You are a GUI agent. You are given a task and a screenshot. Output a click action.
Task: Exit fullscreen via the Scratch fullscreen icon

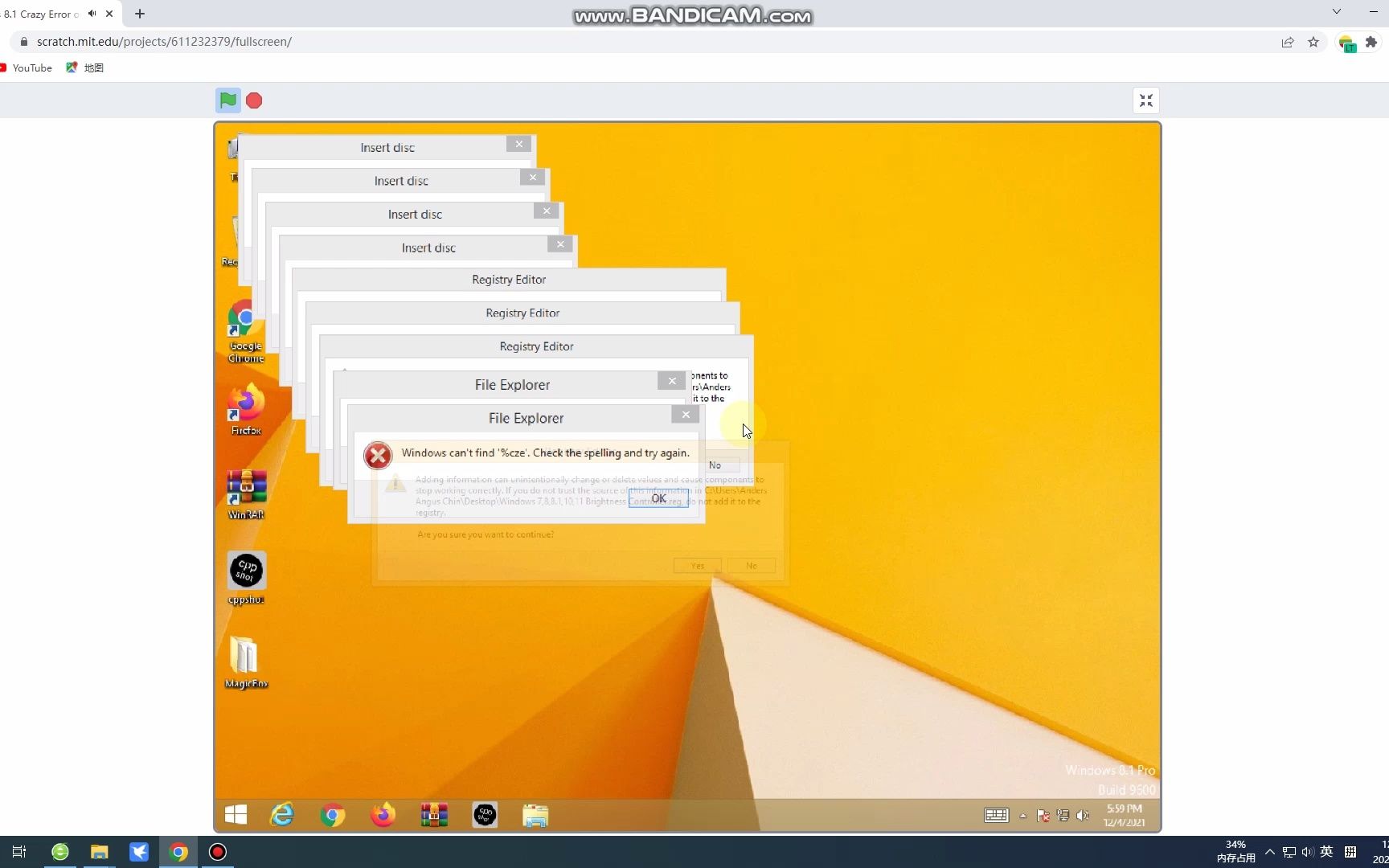pyautogui.click(x=1146, y=100)
